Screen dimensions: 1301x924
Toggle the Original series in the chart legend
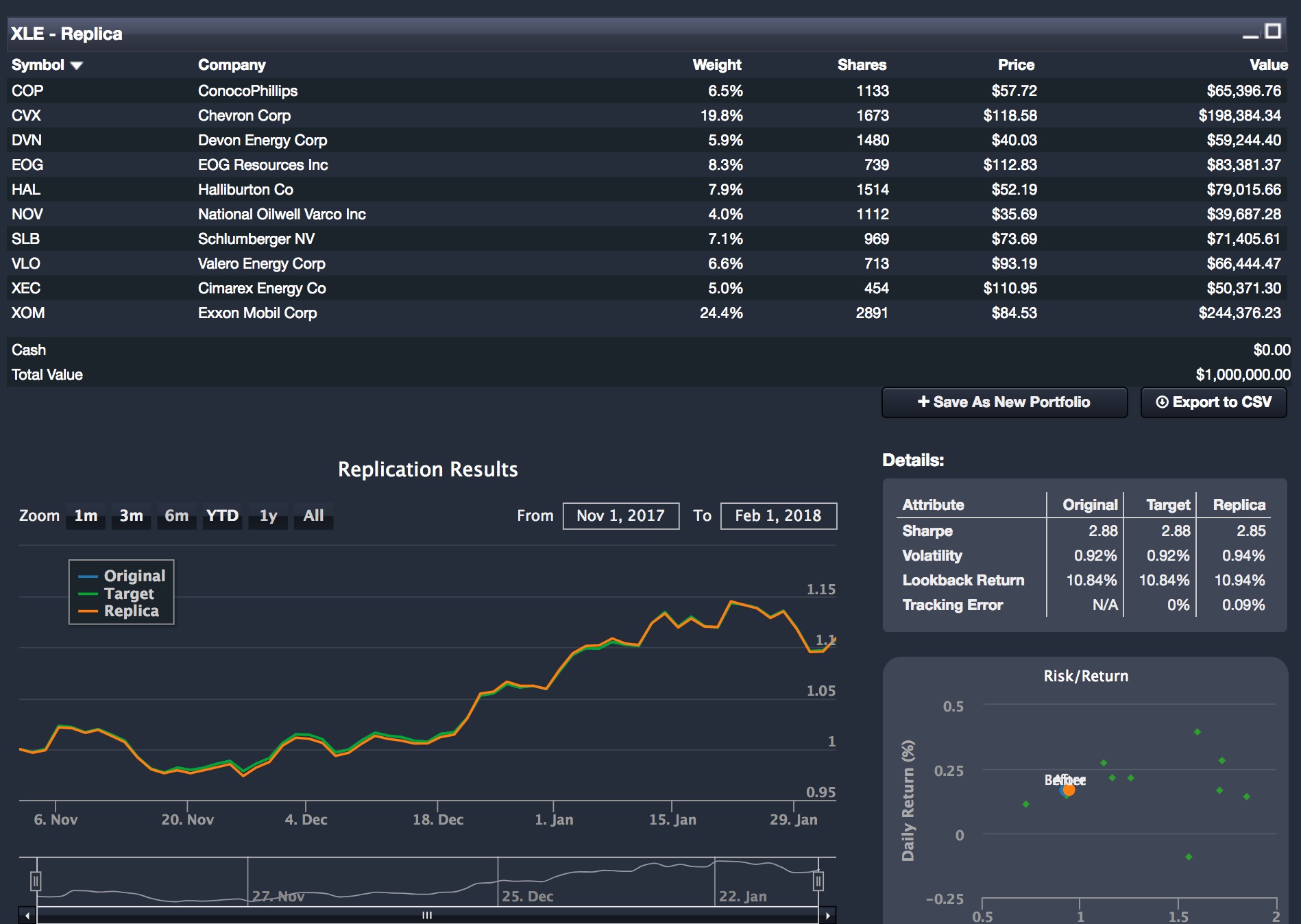tap(134, 575)
